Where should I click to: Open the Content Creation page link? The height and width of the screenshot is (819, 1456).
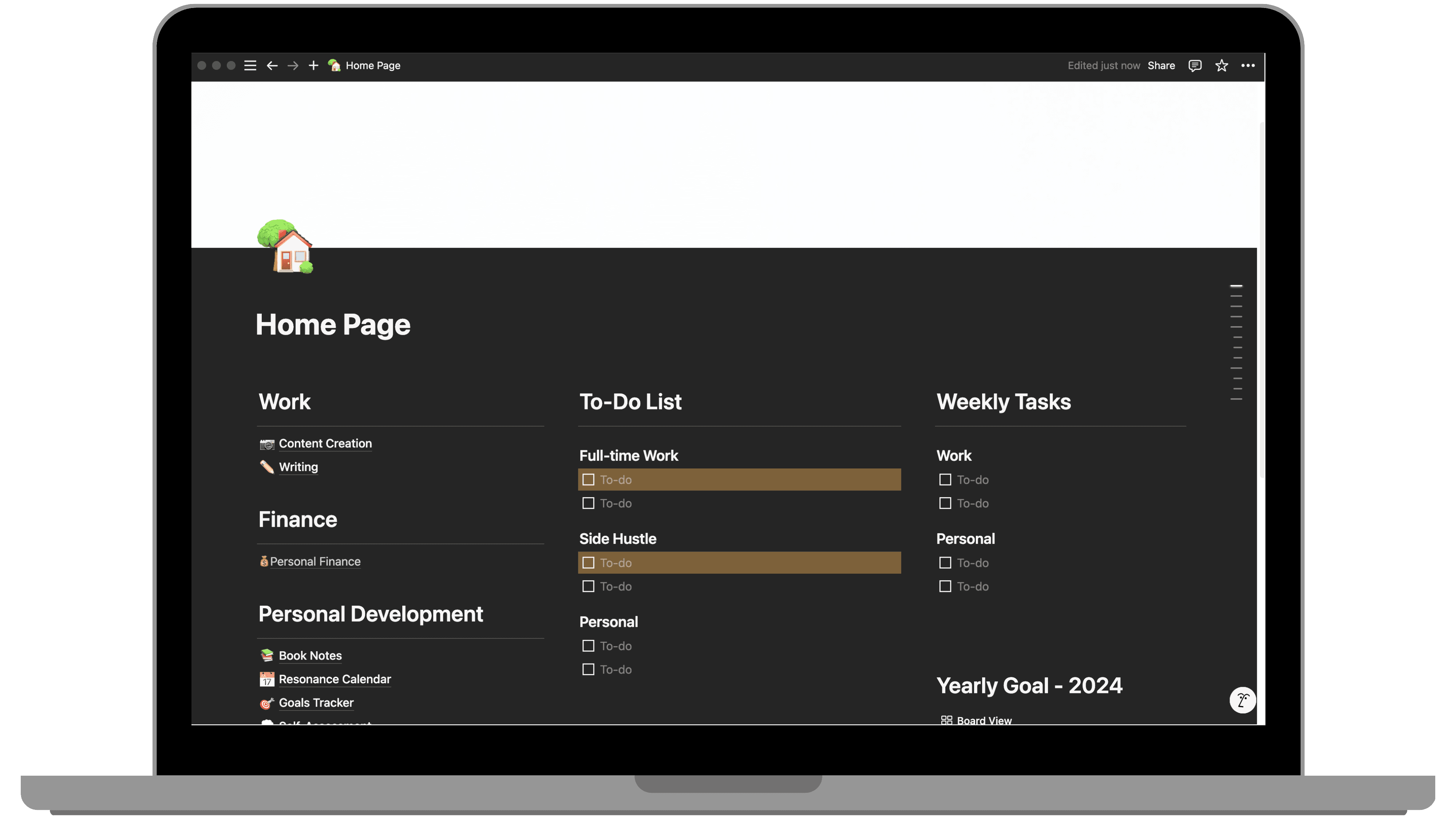click(325, 444)
